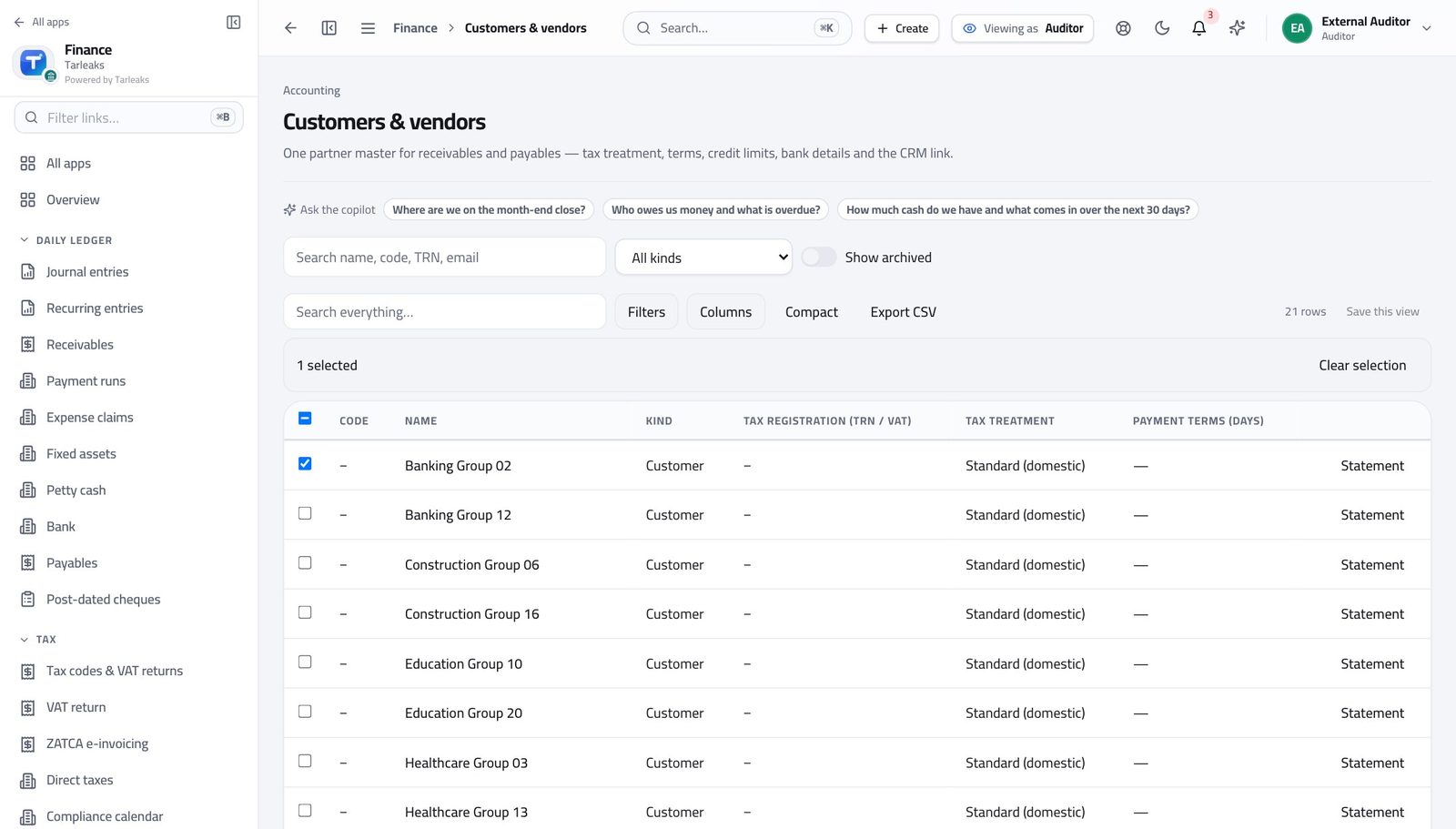This screenshot has height=829, width=1456.
Task: Click Save this view
Action: click(x=1382, y=311)
